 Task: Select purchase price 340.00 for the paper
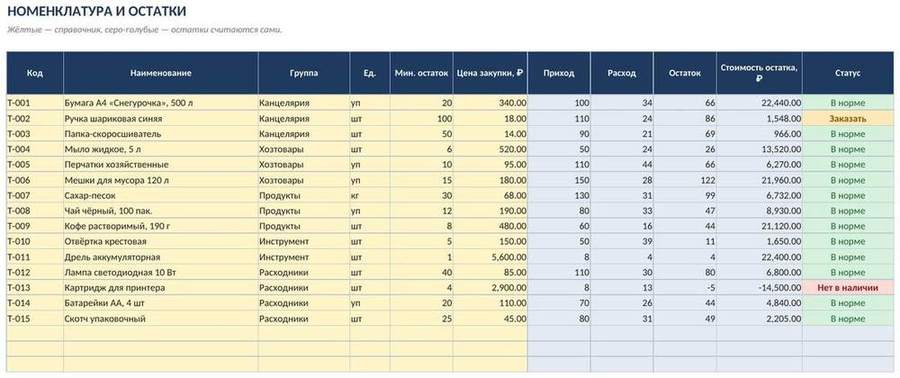coord(490,103)
